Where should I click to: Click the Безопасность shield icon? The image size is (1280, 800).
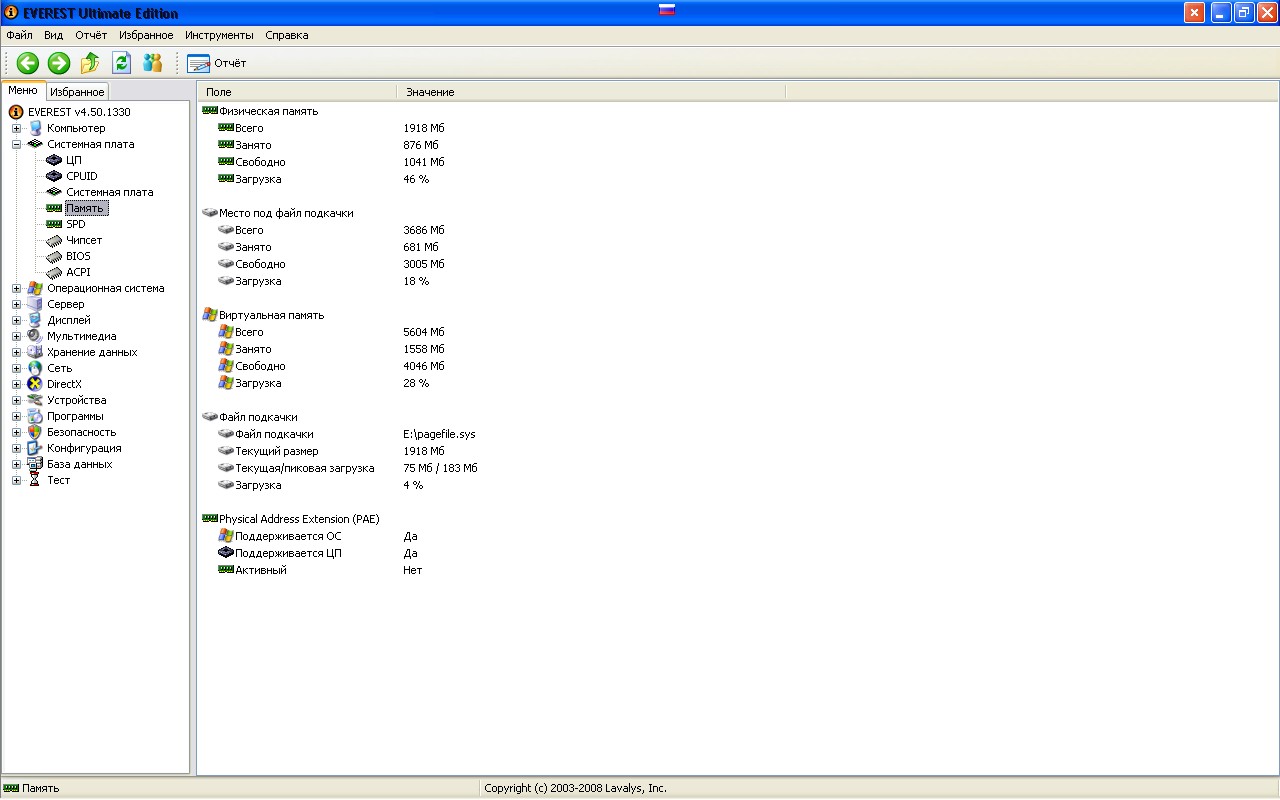click(x=35, y=432)
